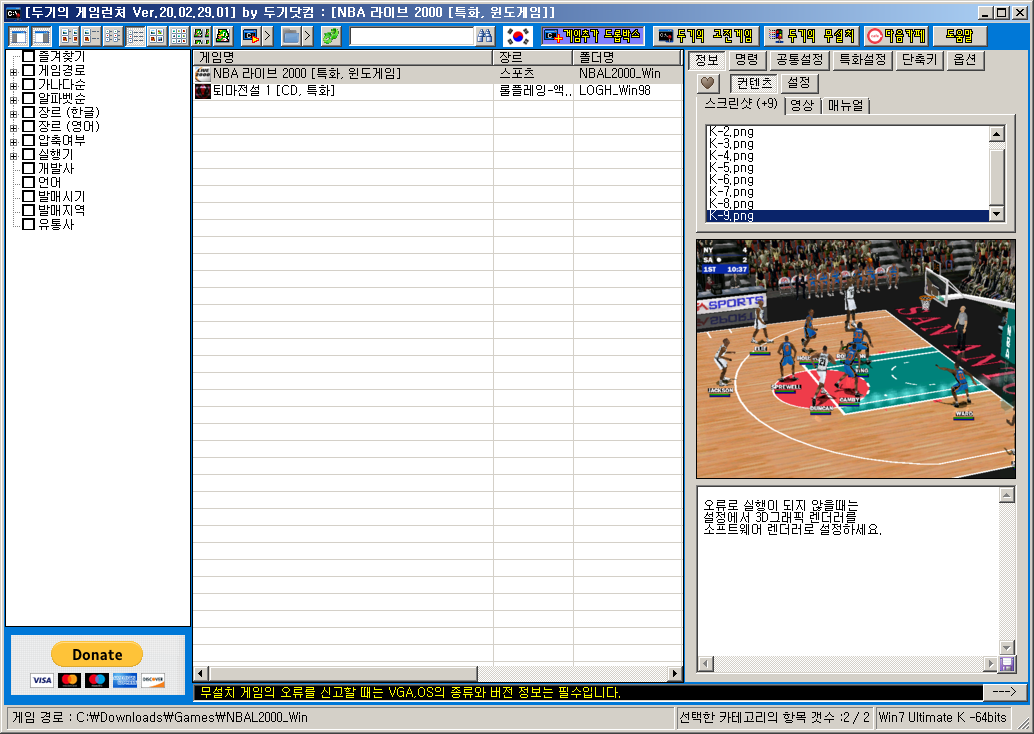Image resolution: width=1034 pixels, height=734 pixels.
Task: Check the 가나다순 checkbox
Action: pos(28,84)
